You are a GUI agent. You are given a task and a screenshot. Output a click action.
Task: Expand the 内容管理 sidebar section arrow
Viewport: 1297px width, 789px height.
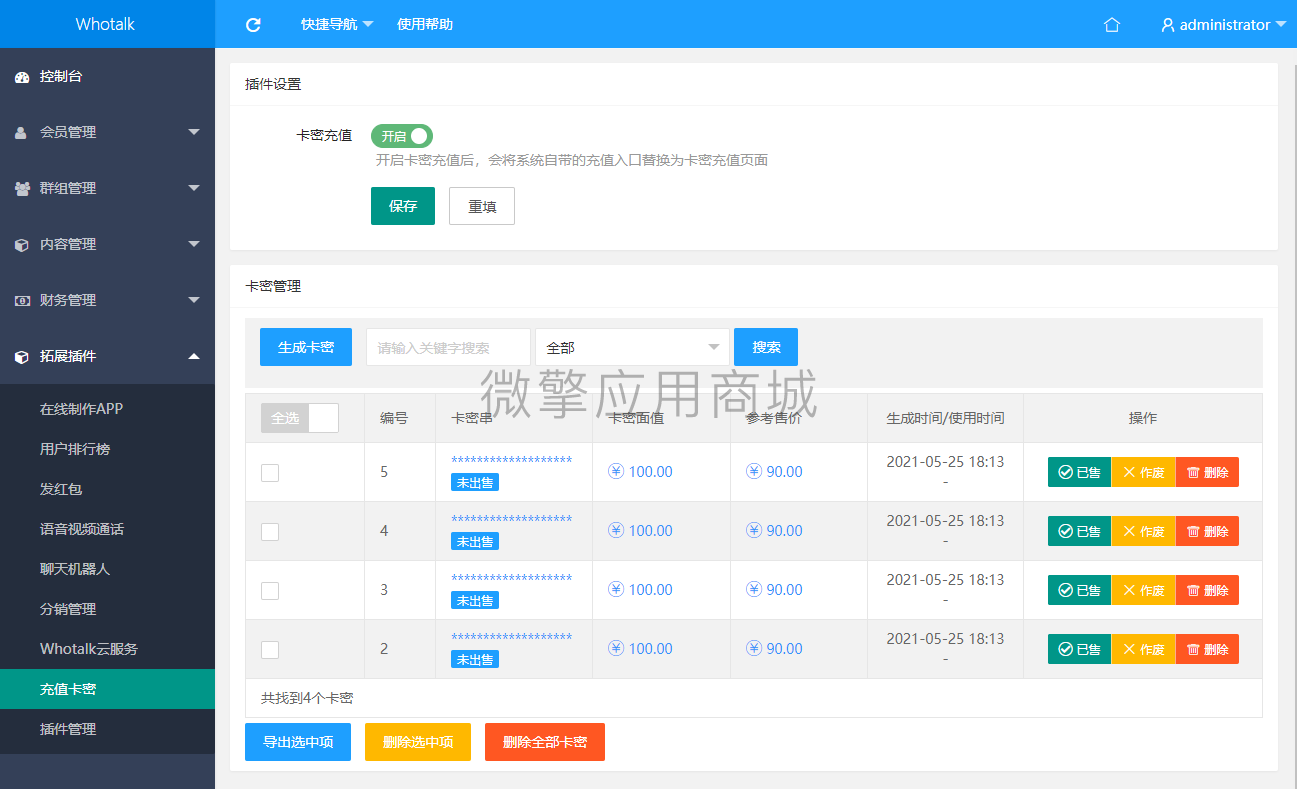[194, 244]
